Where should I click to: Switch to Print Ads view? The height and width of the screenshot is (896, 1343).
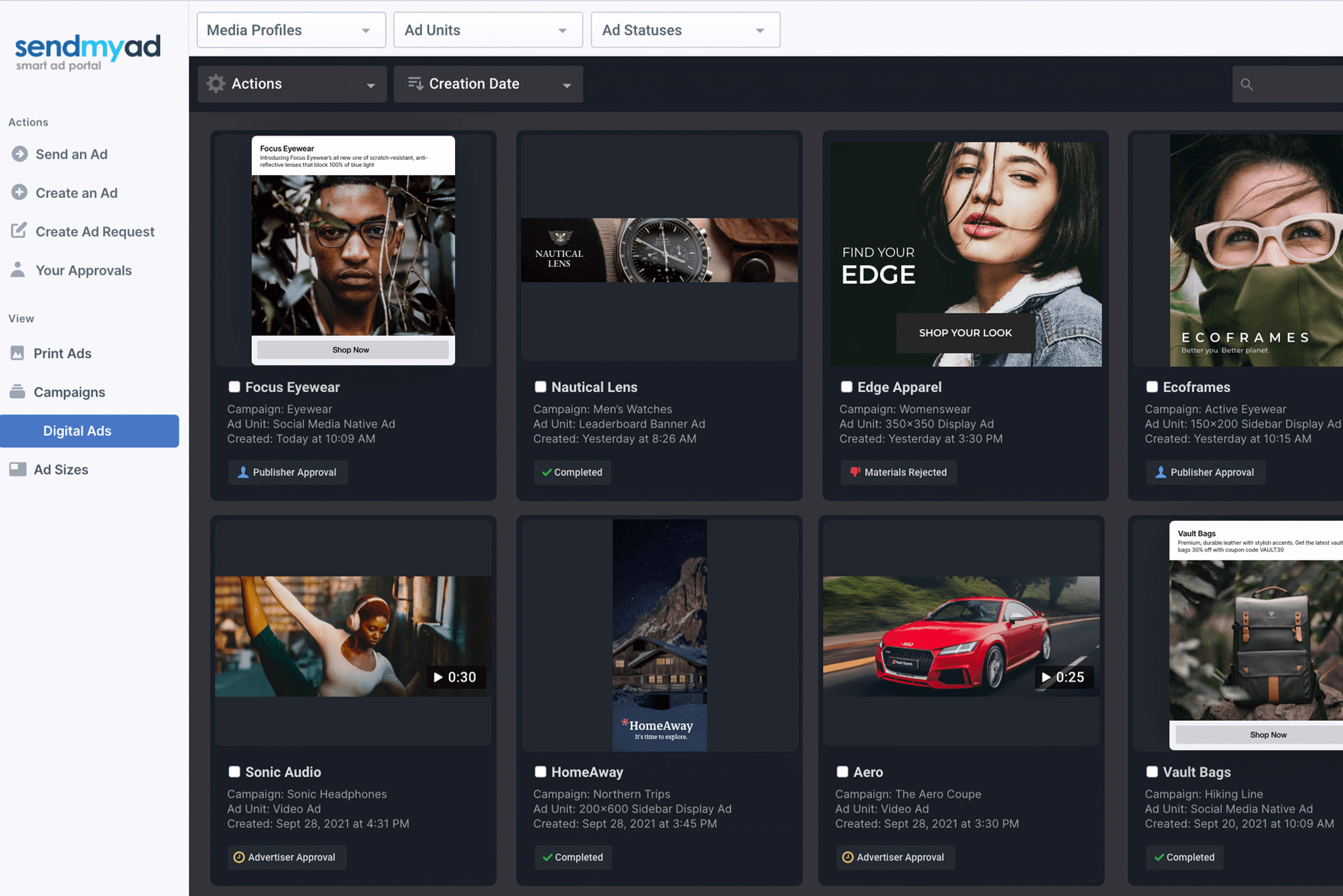[x=62, y=353]
